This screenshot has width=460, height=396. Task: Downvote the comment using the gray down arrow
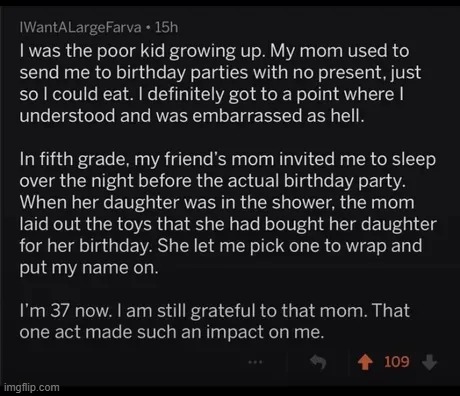pos(429,362)
